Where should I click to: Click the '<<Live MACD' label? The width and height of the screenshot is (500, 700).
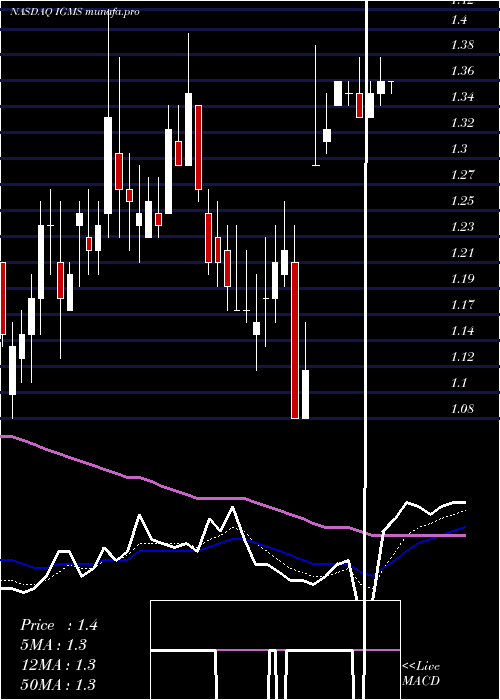coord(421,673)
